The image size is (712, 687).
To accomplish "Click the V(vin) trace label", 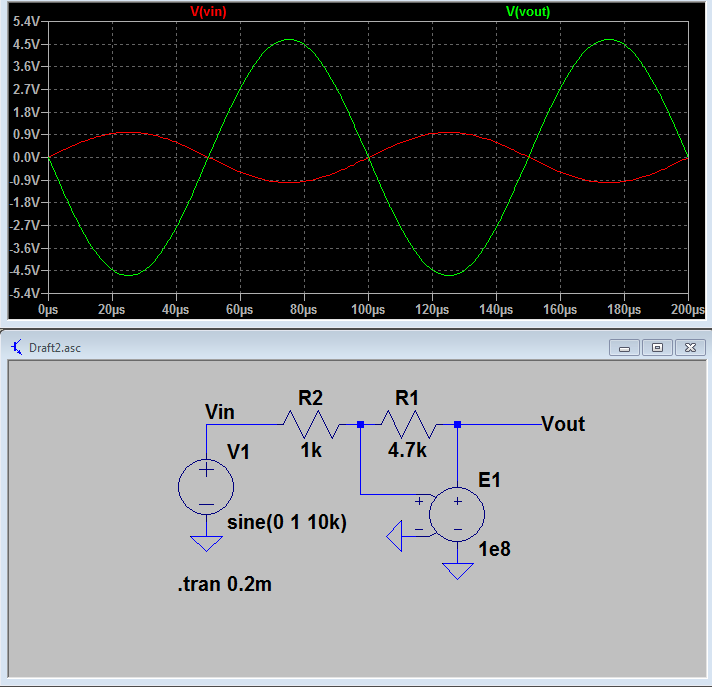I will (208, 11).
